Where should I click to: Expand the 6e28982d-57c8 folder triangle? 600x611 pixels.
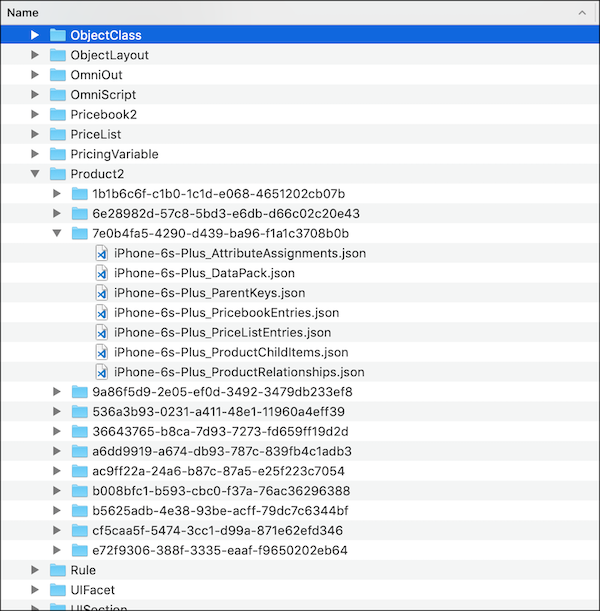[x=57, y=214]
